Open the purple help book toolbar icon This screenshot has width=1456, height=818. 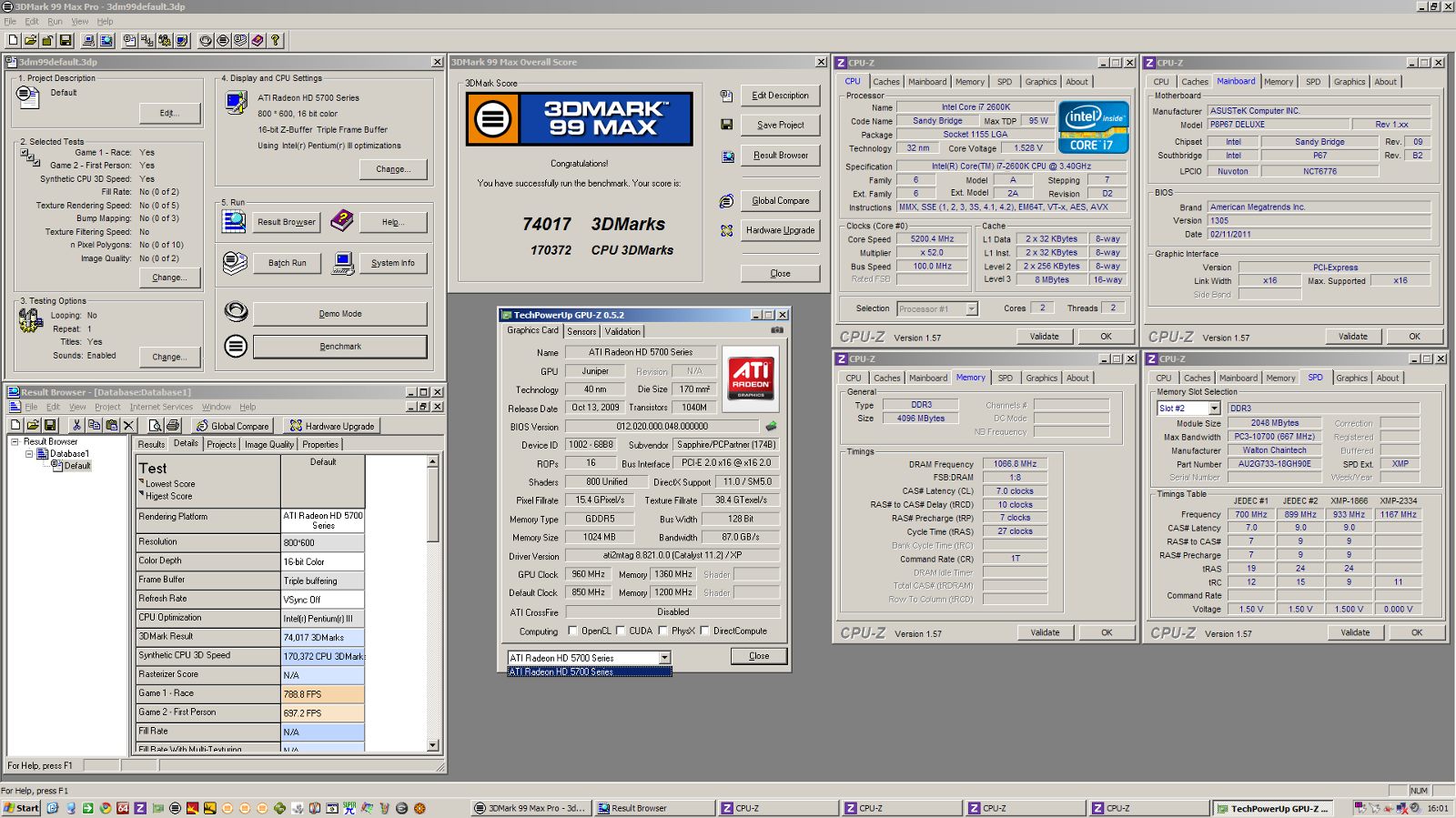pos(258,40)
